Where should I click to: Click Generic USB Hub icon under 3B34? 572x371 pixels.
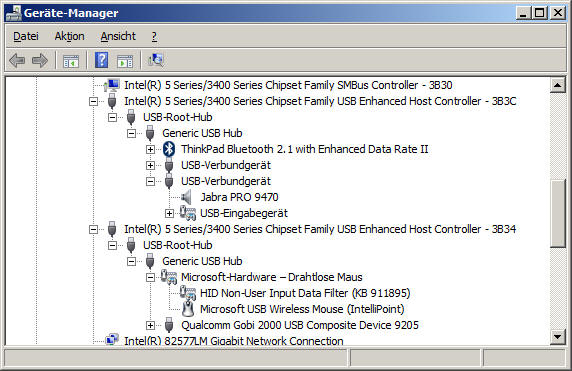[150, 261]
